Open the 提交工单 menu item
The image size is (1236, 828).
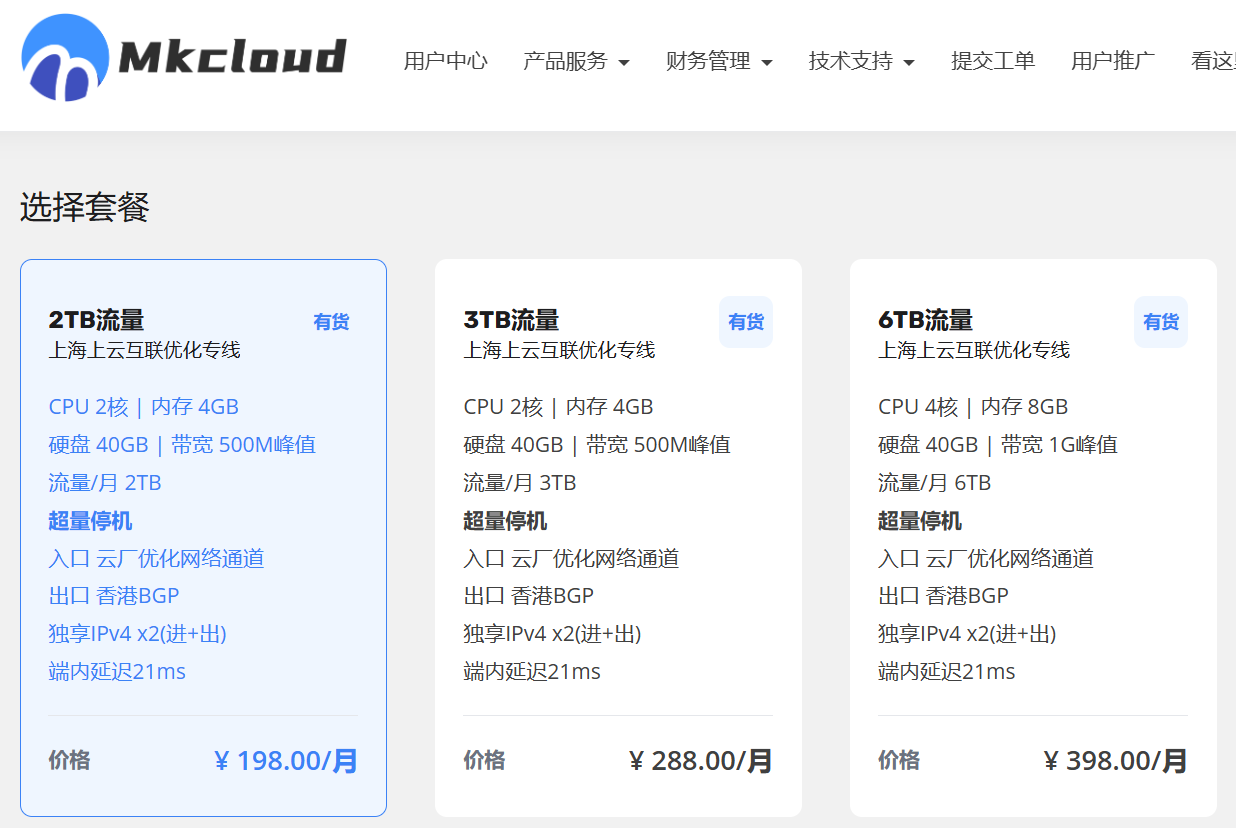coord(992,61)
